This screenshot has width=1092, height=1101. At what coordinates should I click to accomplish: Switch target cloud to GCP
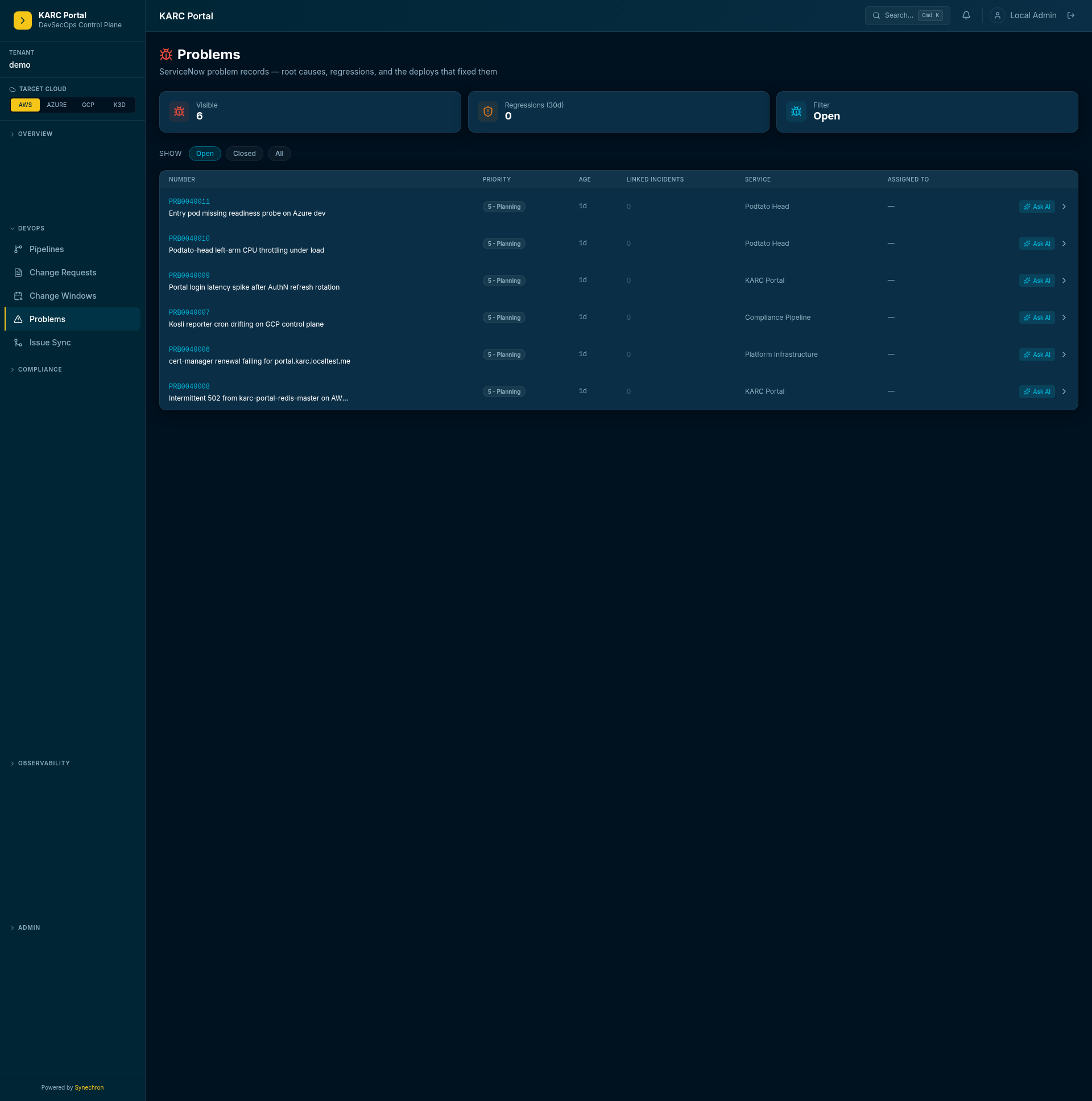88,105
